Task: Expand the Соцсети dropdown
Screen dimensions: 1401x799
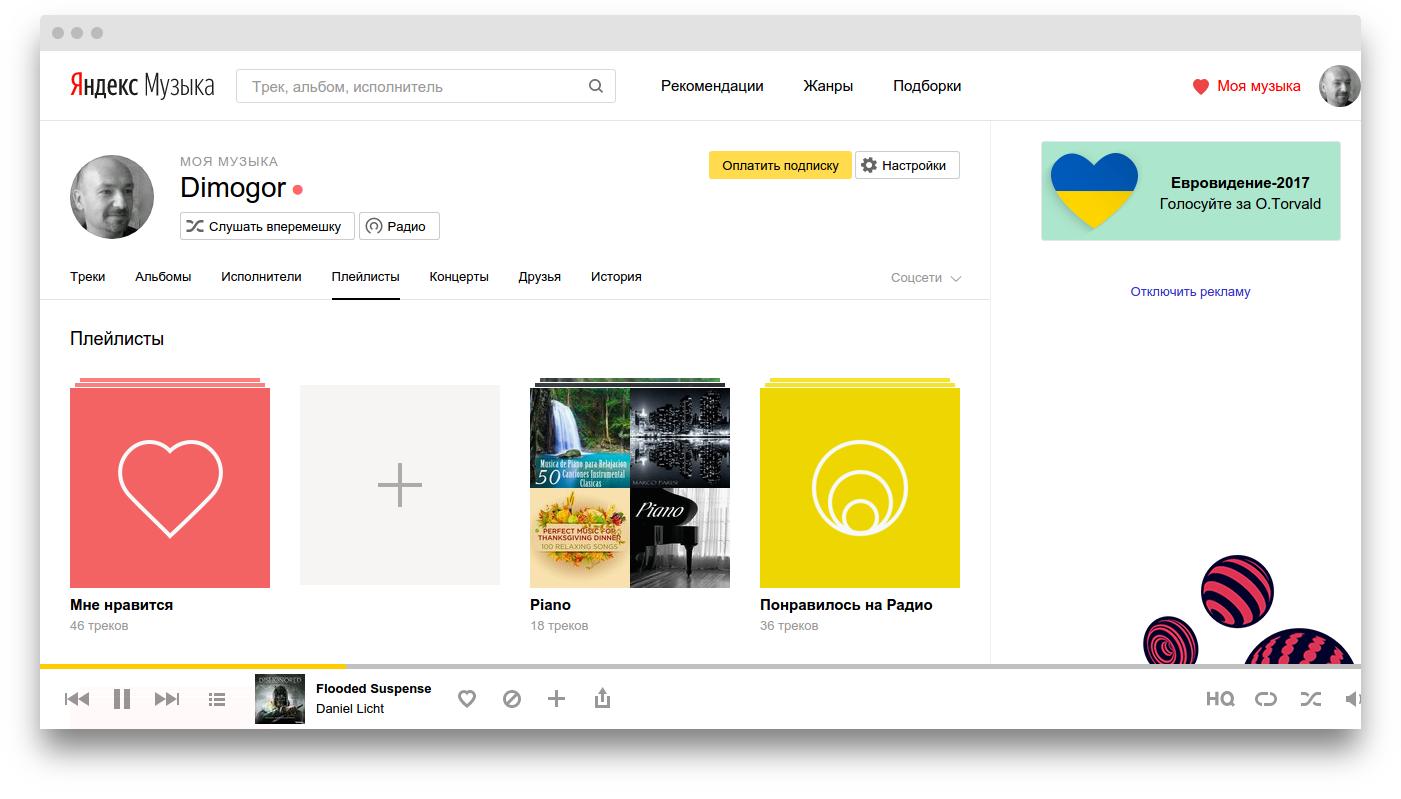Action: pyautogui.click(x=925, y=278)
